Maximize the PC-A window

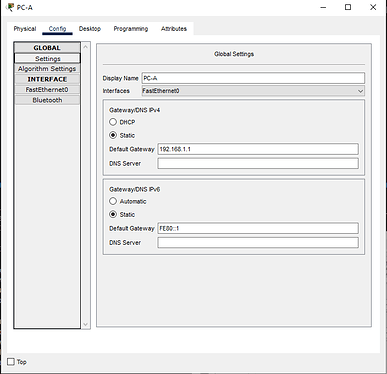pyautogui.click(x=348, y=7)
